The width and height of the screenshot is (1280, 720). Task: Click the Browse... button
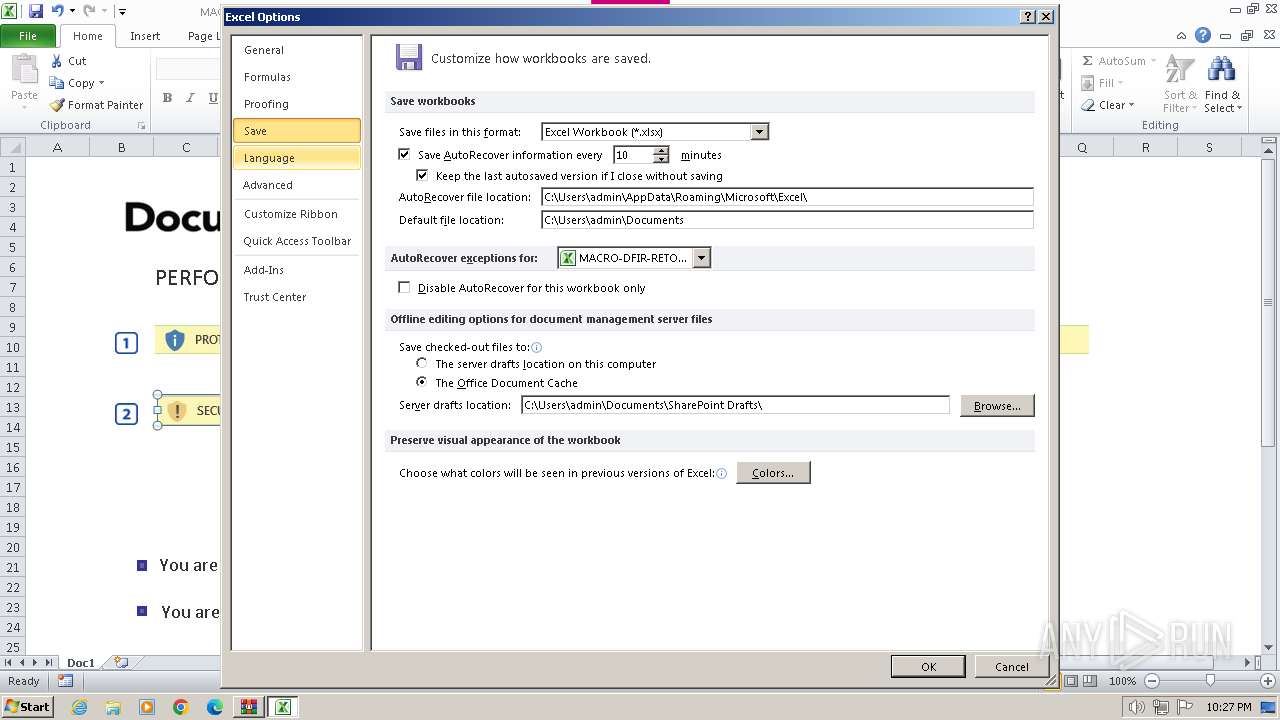[x=997, y=405]
